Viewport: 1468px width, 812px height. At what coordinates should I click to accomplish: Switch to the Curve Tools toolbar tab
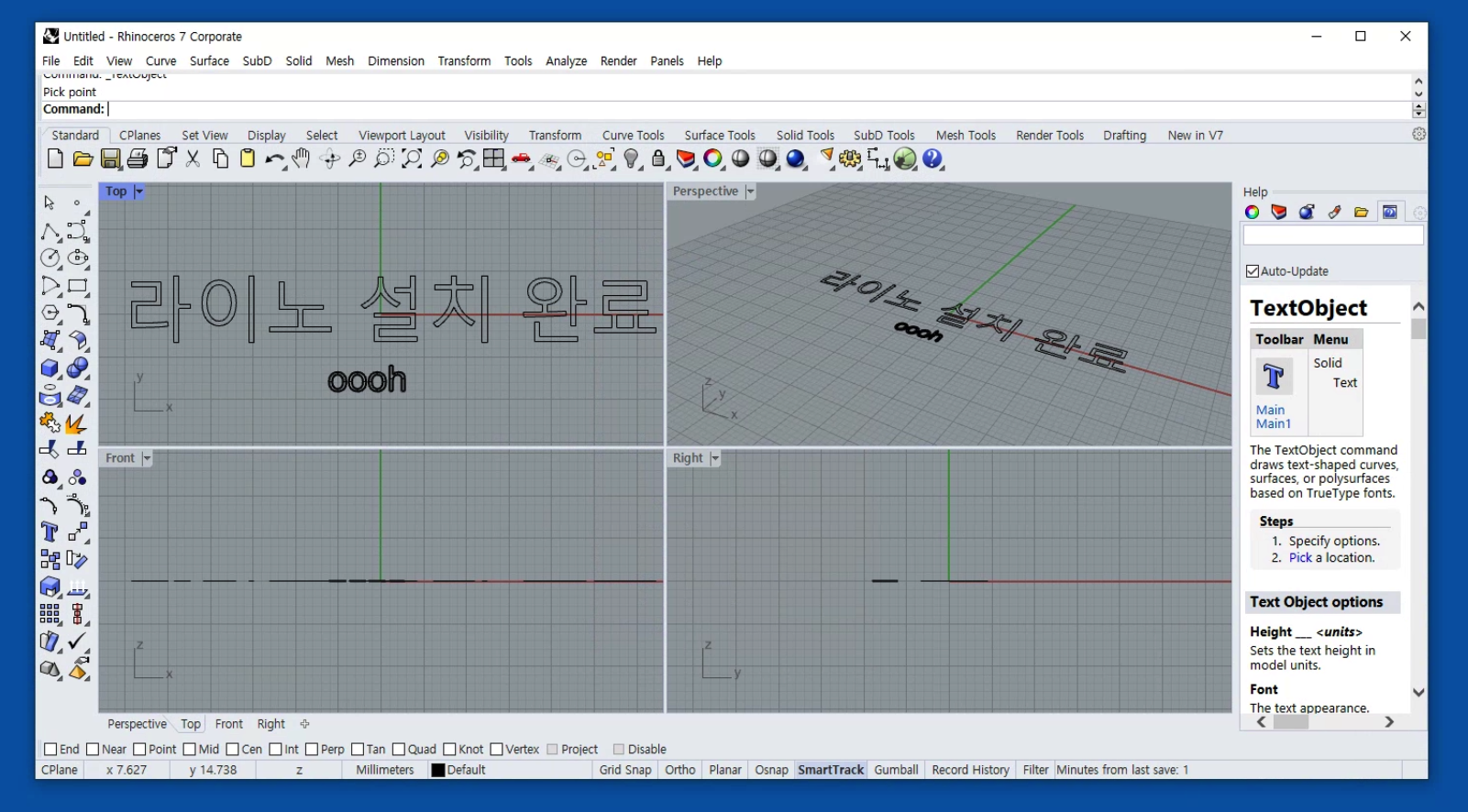(633, 135)
